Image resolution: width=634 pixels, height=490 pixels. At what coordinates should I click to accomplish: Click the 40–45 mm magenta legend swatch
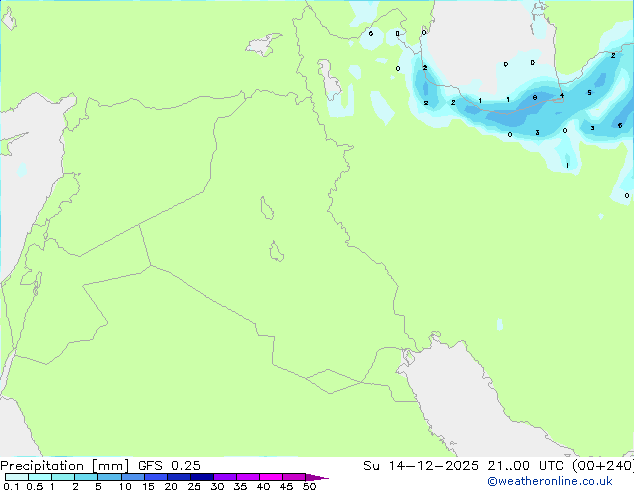coord(271,477)
